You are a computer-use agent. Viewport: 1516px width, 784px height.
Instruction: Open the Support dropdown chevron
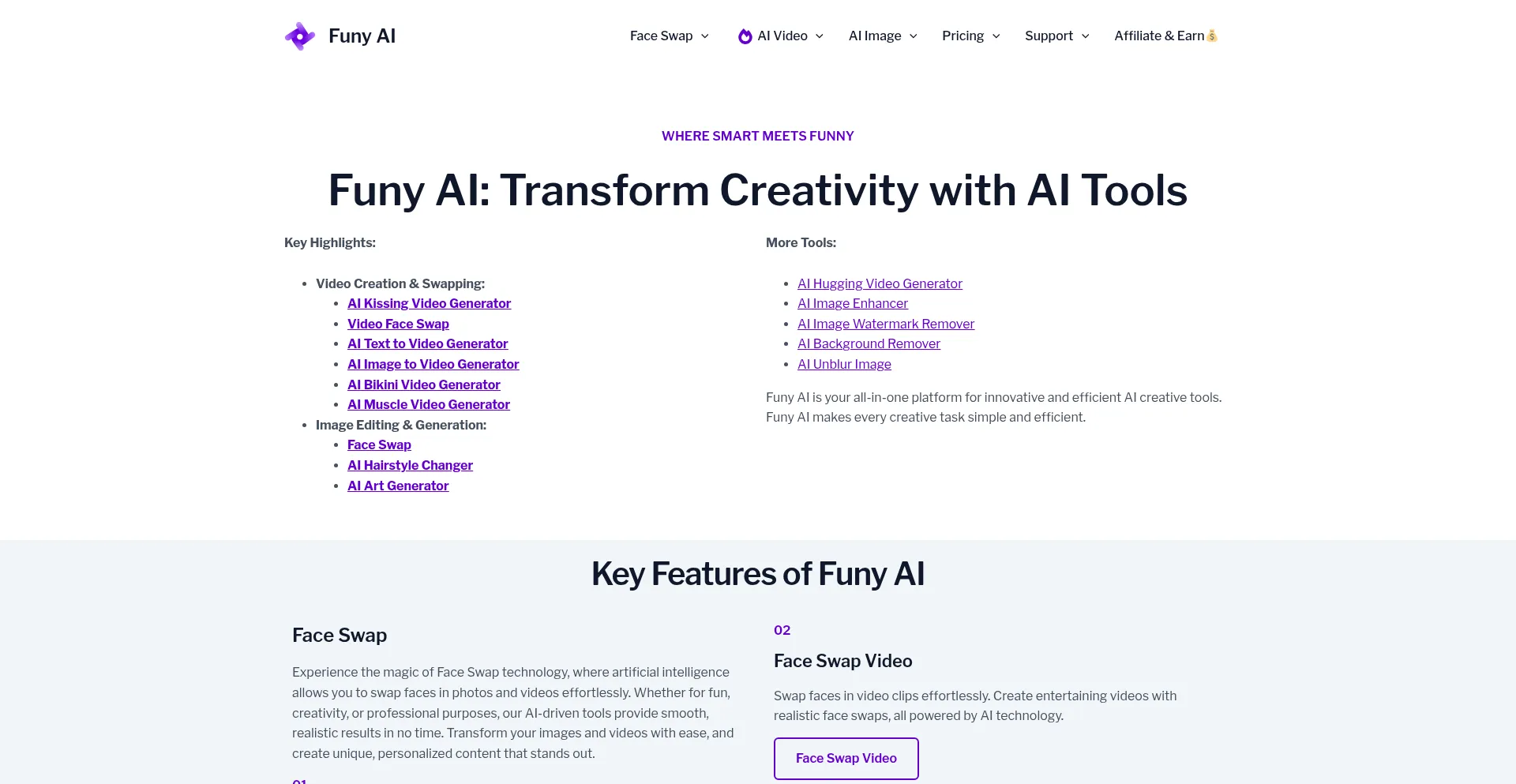pyautogui.click(x=1085, y=36)
